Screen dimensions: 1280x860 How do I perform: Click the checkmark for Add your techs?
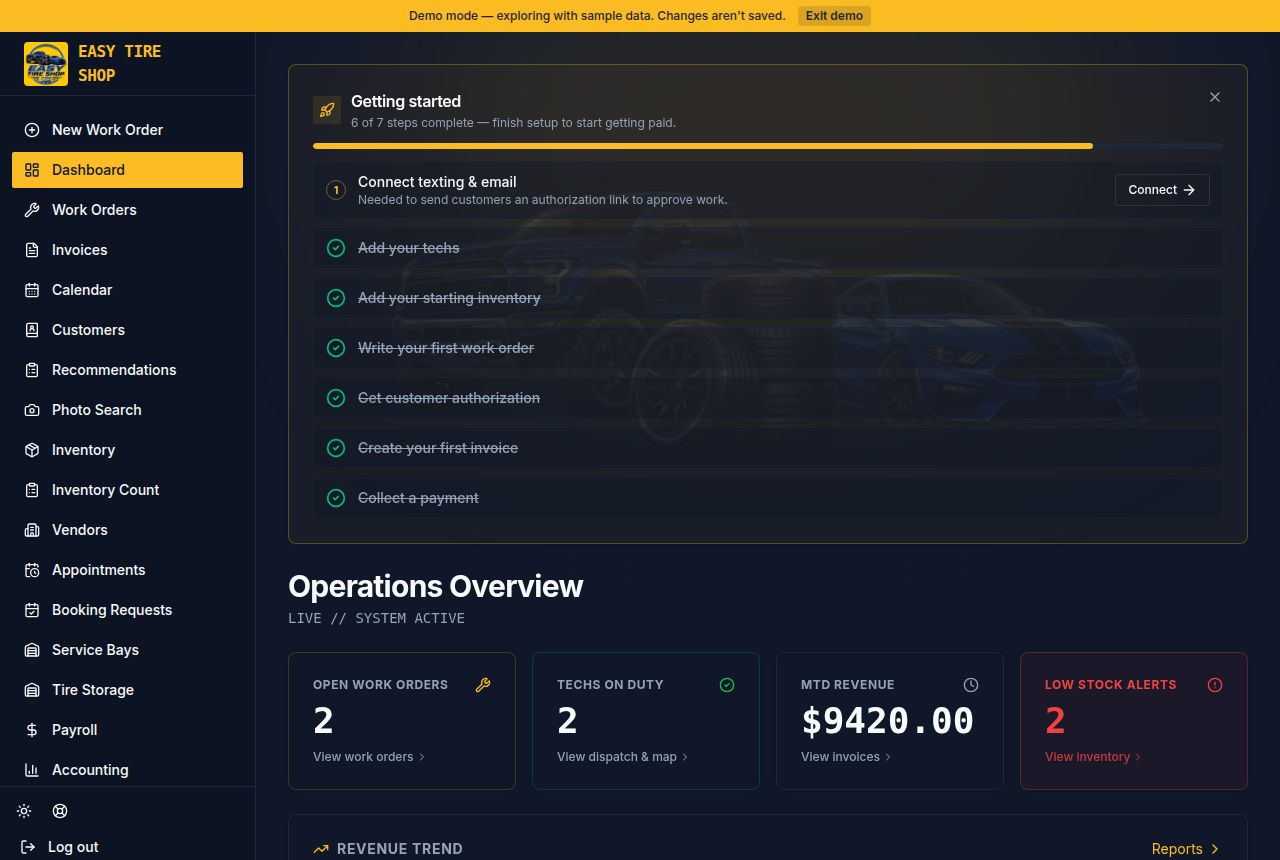[336, 248]
